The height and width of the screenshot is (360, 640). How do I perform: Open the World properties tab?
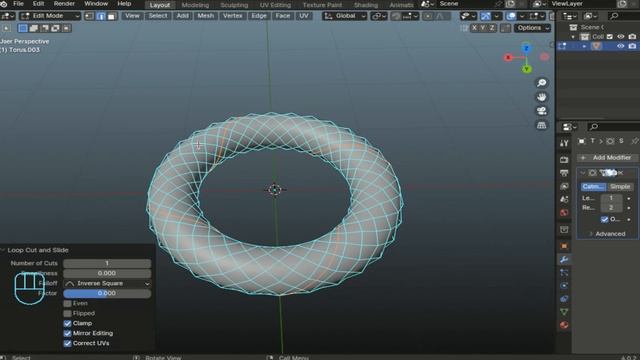[564, 213]
